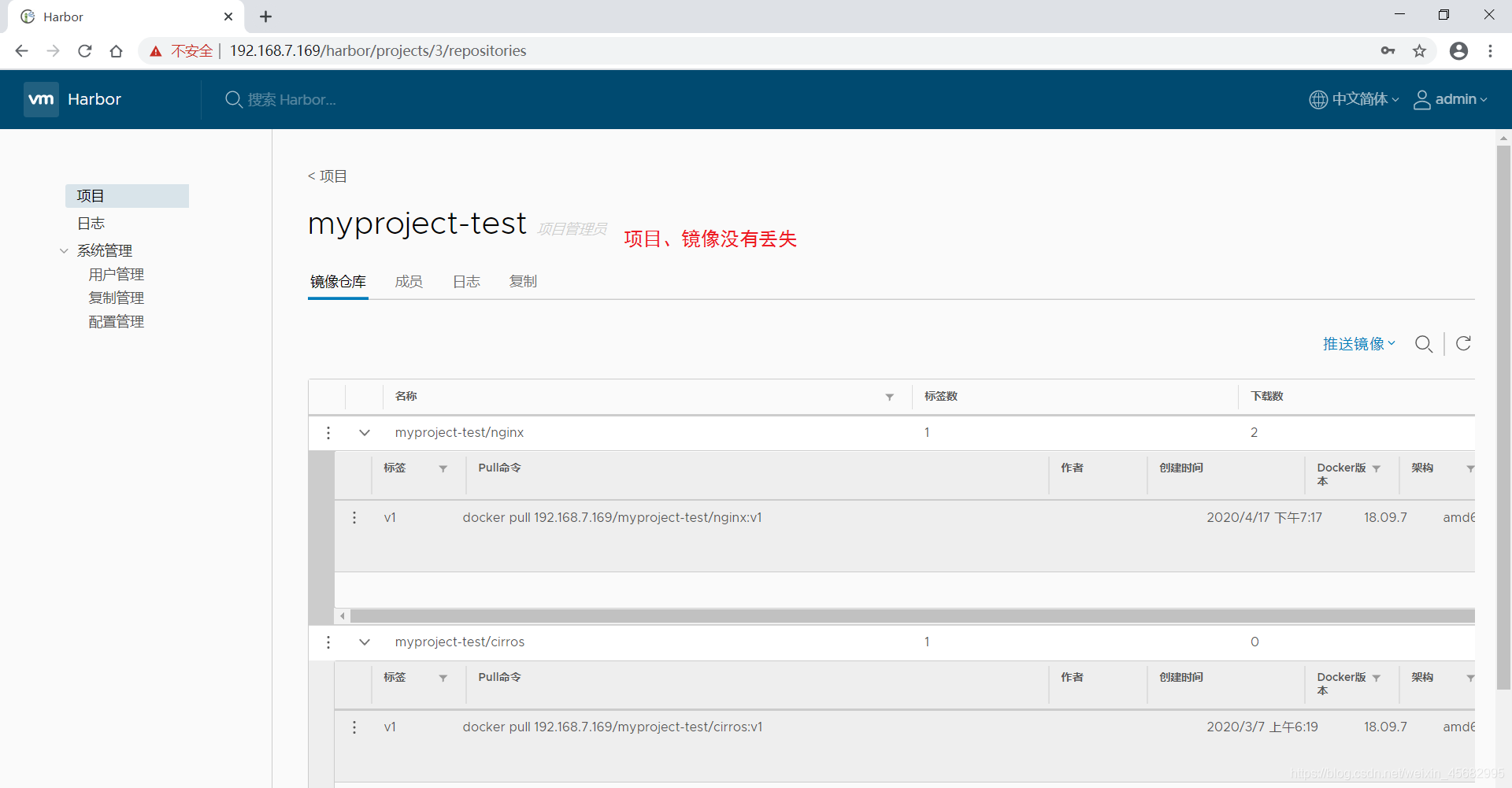Viewport: 1512px width, 788px height.
Task: Switch to the project 日志 tab
Action: 466,282
